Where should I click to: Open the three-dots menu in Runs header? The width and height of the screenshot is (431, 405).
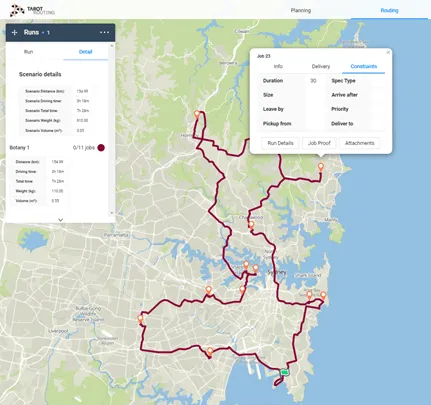pos(104,32)
